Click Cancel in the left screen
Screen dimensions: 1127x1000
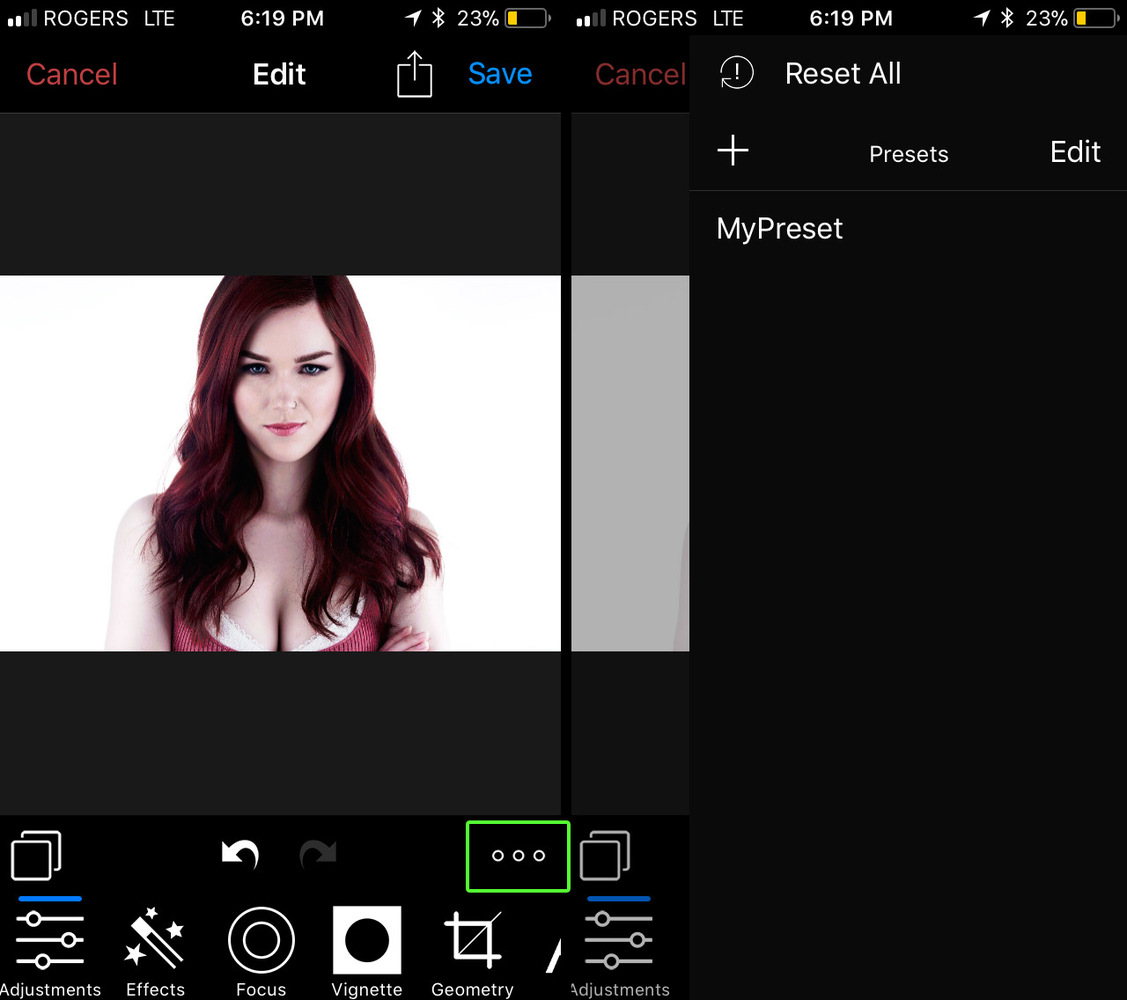point(72,74)
